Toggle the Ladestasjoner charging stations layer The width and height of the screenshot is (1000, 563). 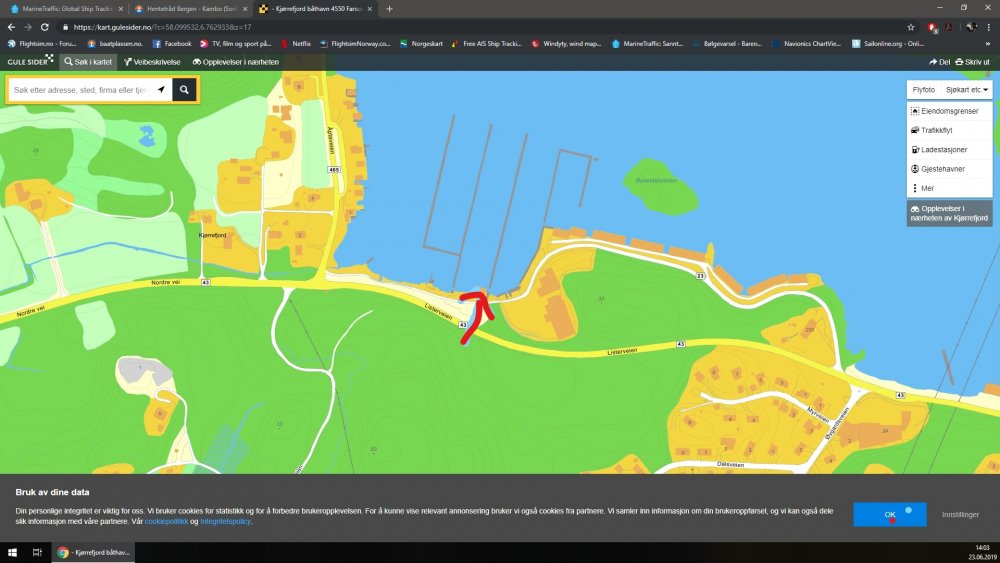coord(950,150)
